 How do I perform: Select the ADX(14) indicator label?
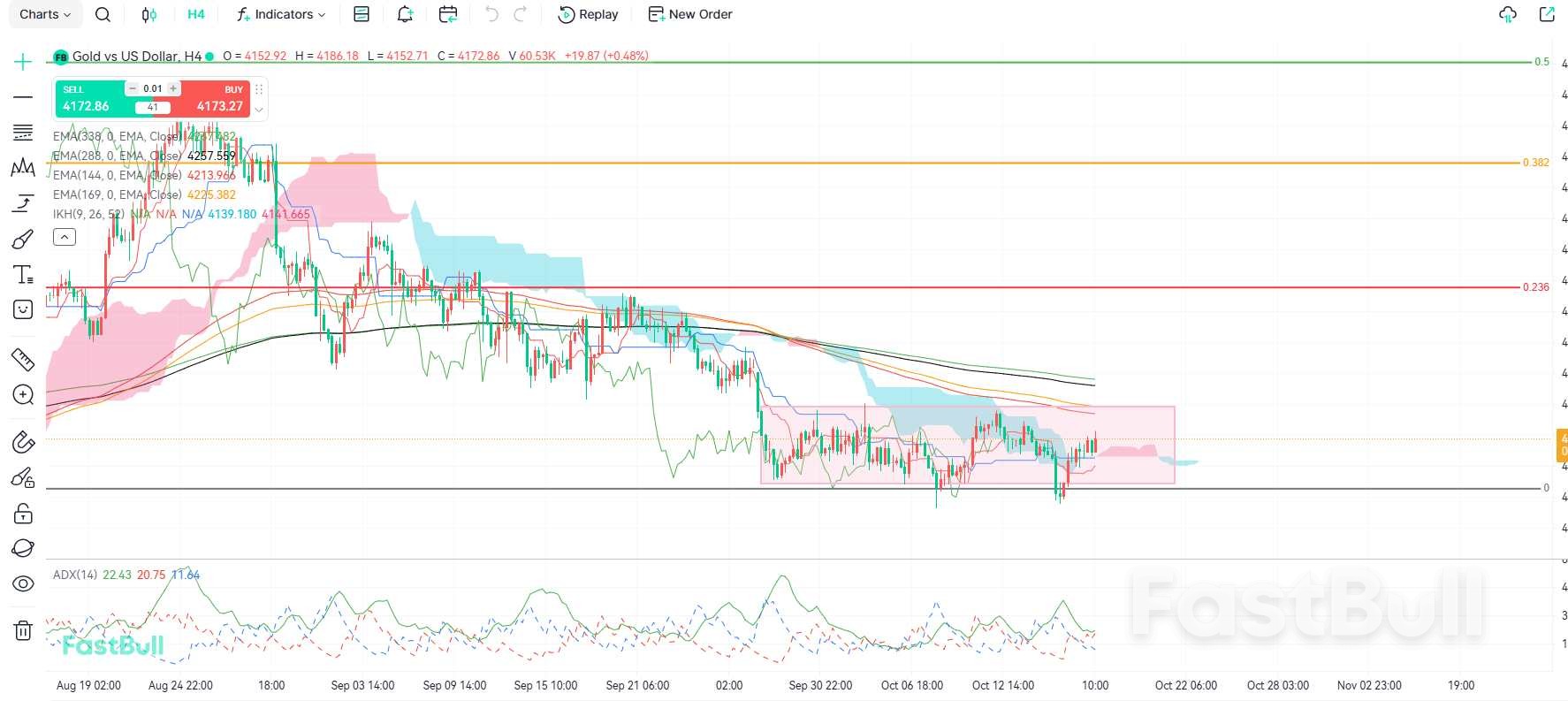(x=75, y=575)
